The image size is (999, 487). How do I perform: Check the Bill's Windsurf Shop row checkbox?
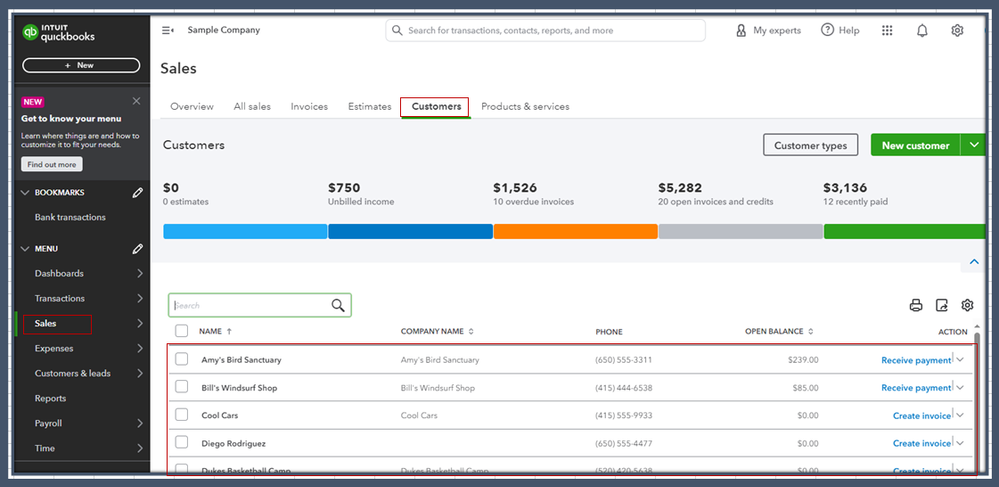point(182,386)
